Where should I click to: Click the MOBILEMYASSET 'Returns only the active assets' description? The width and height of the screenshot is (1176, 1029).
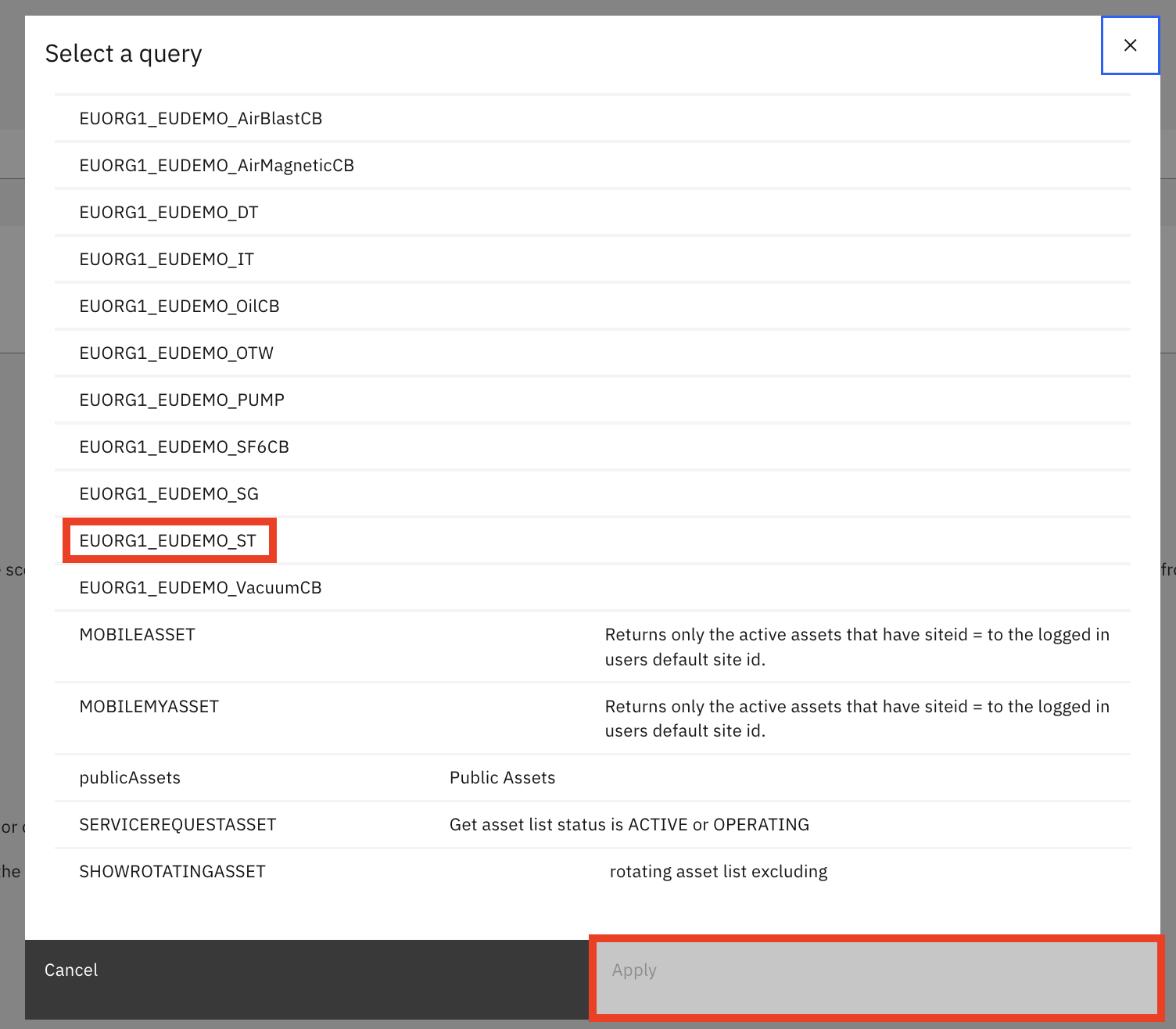click(857, 719)
